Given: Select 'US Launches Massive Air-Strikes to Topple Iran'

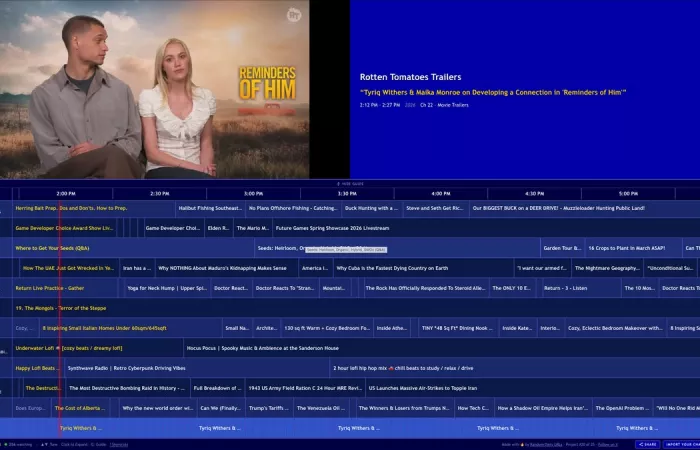Looking at the screenshot, I should click(533, 388).
